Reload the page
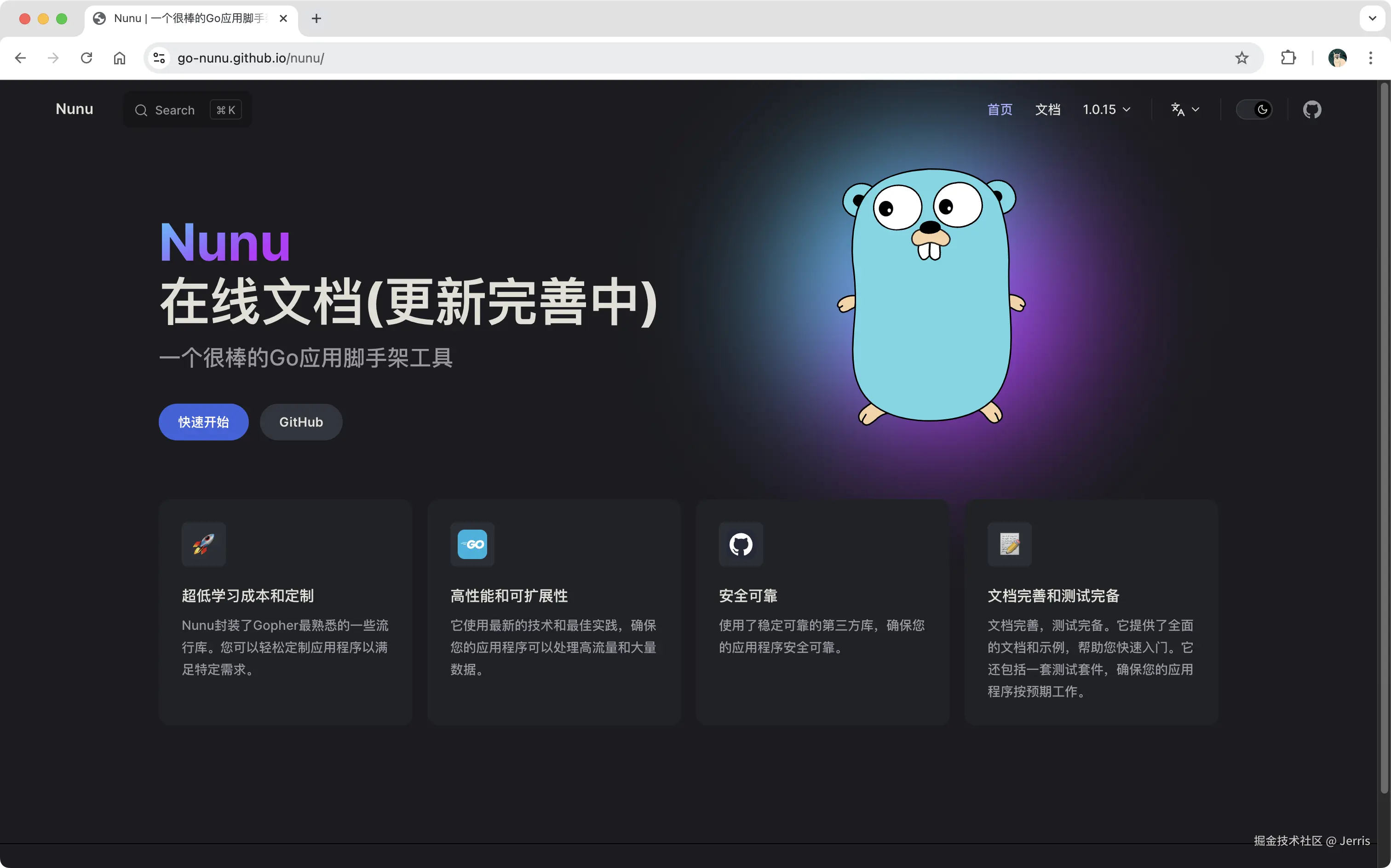The height and width of the screenshot is (868, 1391). point(87,58)
